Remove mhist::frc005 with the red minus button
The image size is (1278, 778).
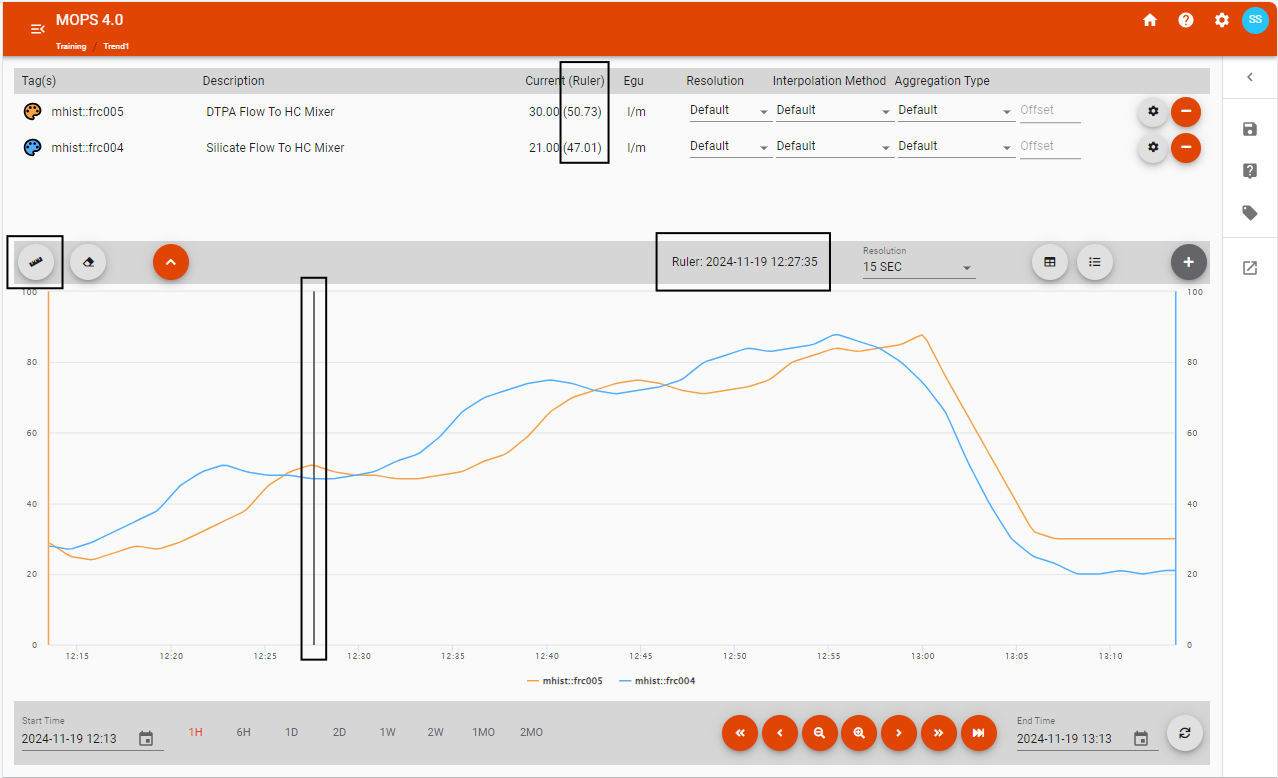click(x=1186, y=111)
